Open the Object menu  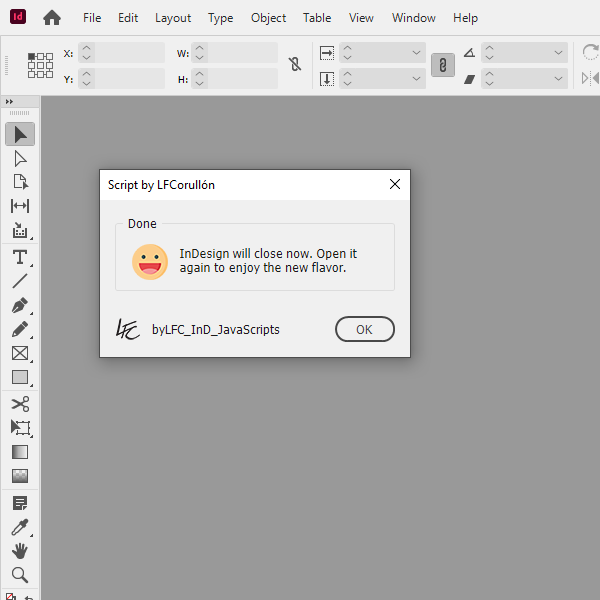(x=268, y=18)
